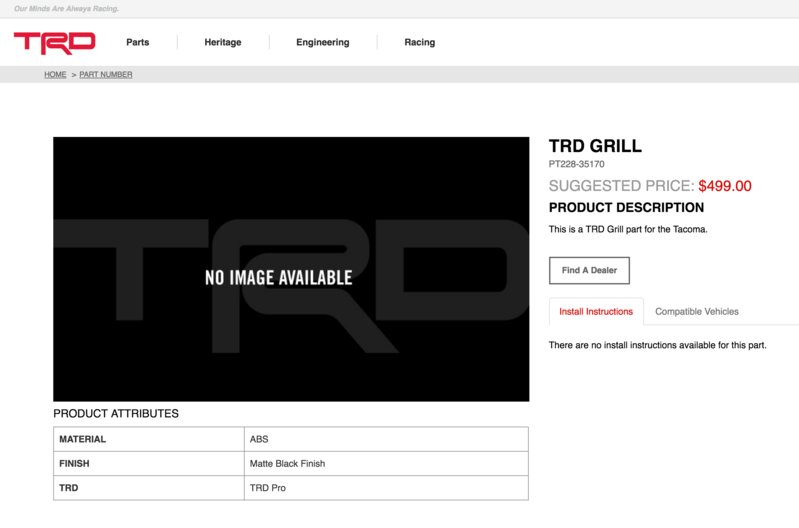This screenshot has height=528, width=799.
Task: Click the MATERIAL attribute row
Action: (x=291, y=439)
